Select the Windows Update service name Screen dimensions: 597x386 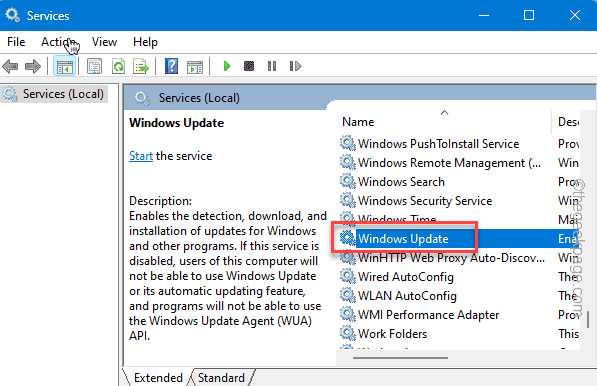point(403,239)
